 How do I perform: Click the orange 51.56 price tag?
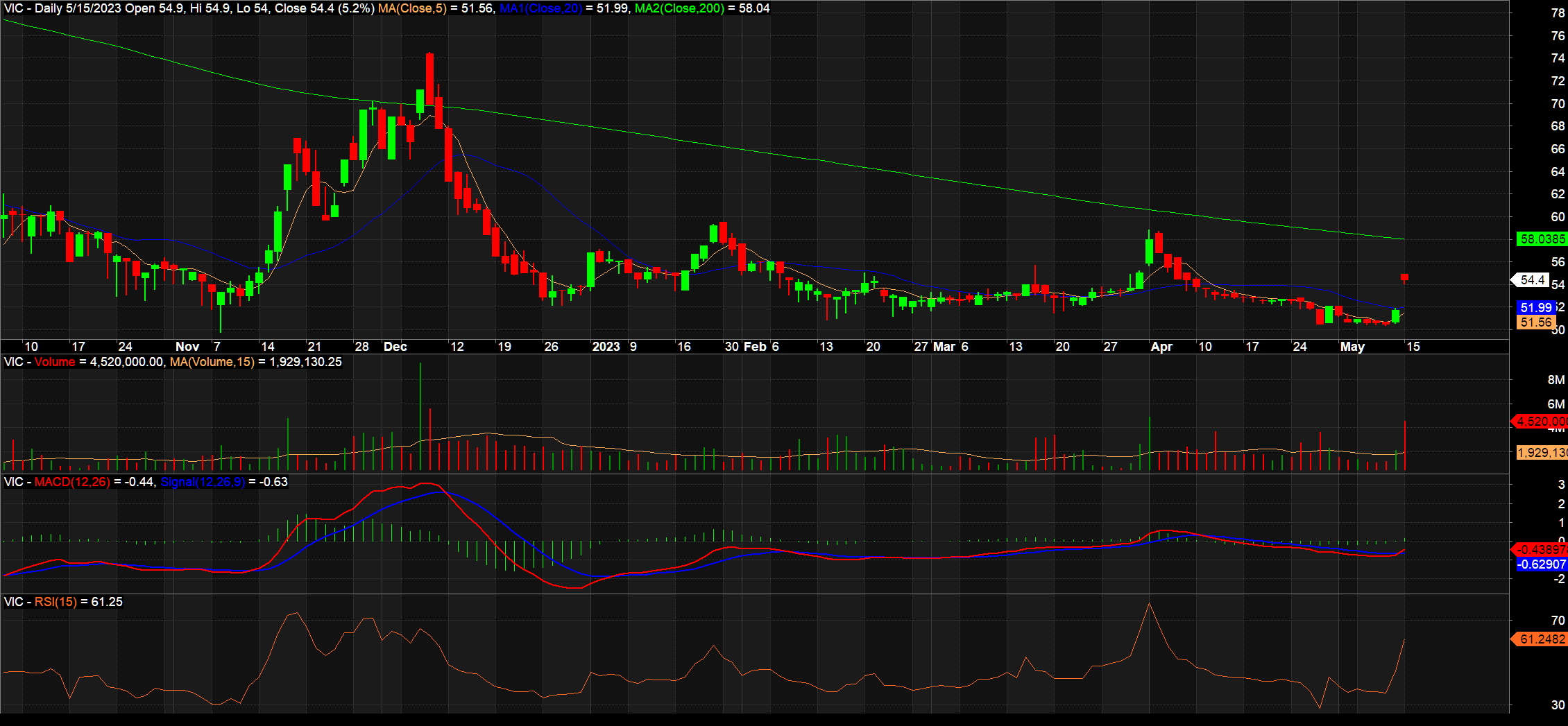(1535, 322)
